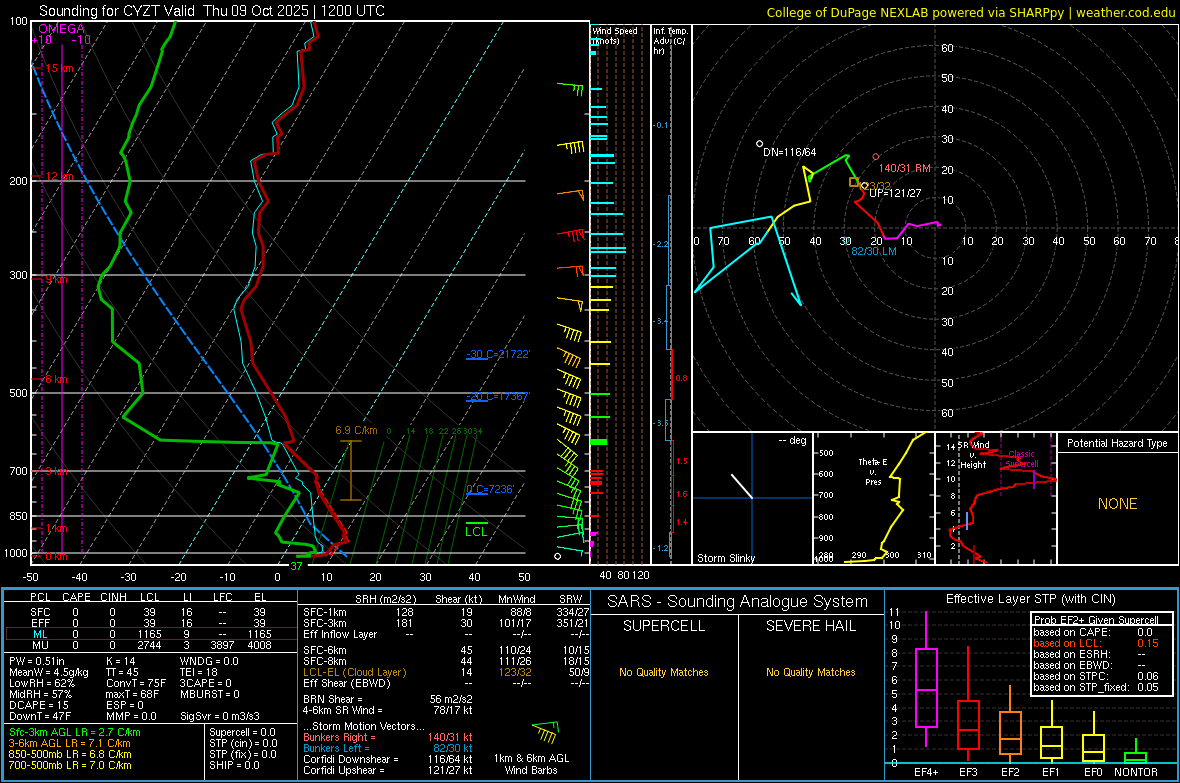The image size is (1180, 783).
Task: Click the SFC-1km shear row label
Action: click(x=325, y=612)
